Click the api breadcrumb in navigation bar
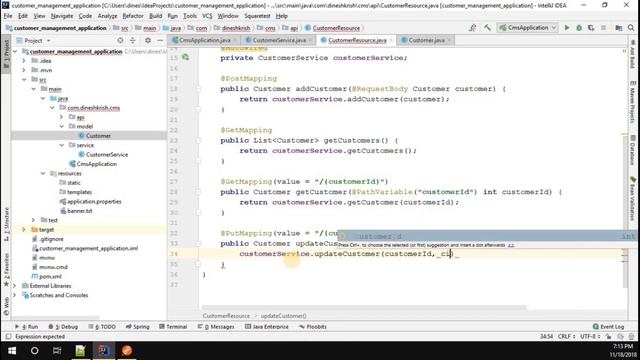This screenshot has height=360, width=640. 291,28
